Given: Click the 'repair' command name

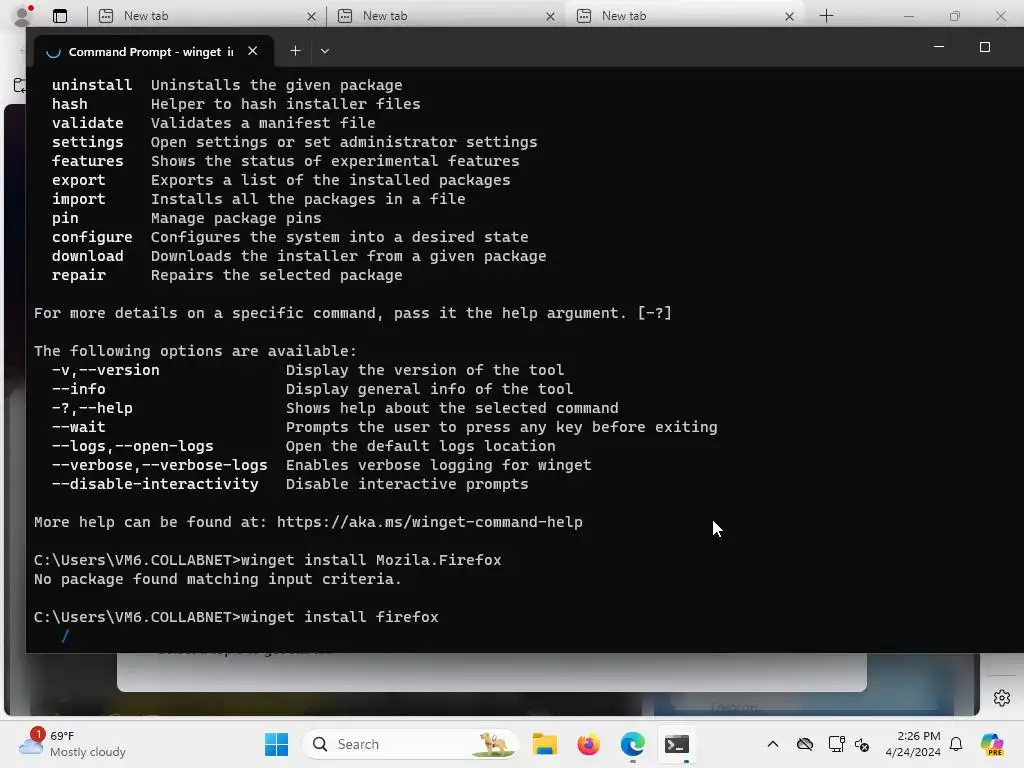Looking at the screenshot, I should (78, 275).
